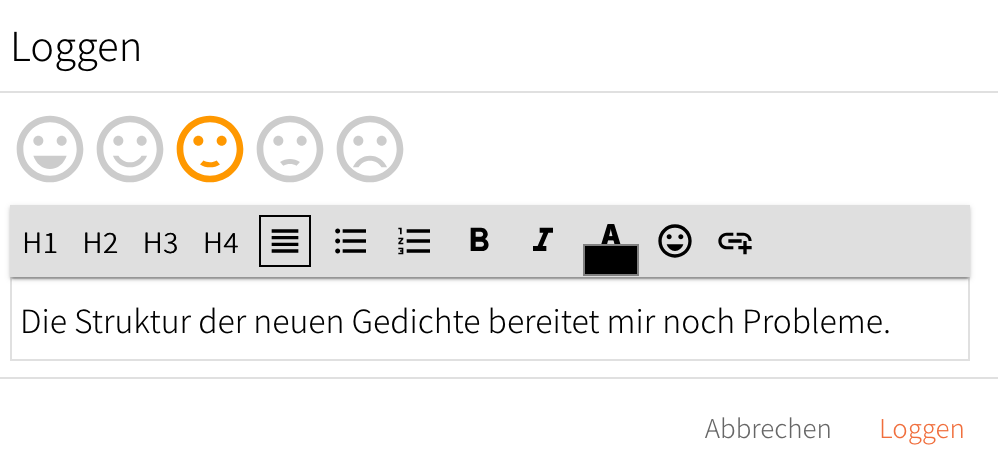Insert a link using the toolbar
The width and height of the screenshot is (998, 468).
point(735,241)
